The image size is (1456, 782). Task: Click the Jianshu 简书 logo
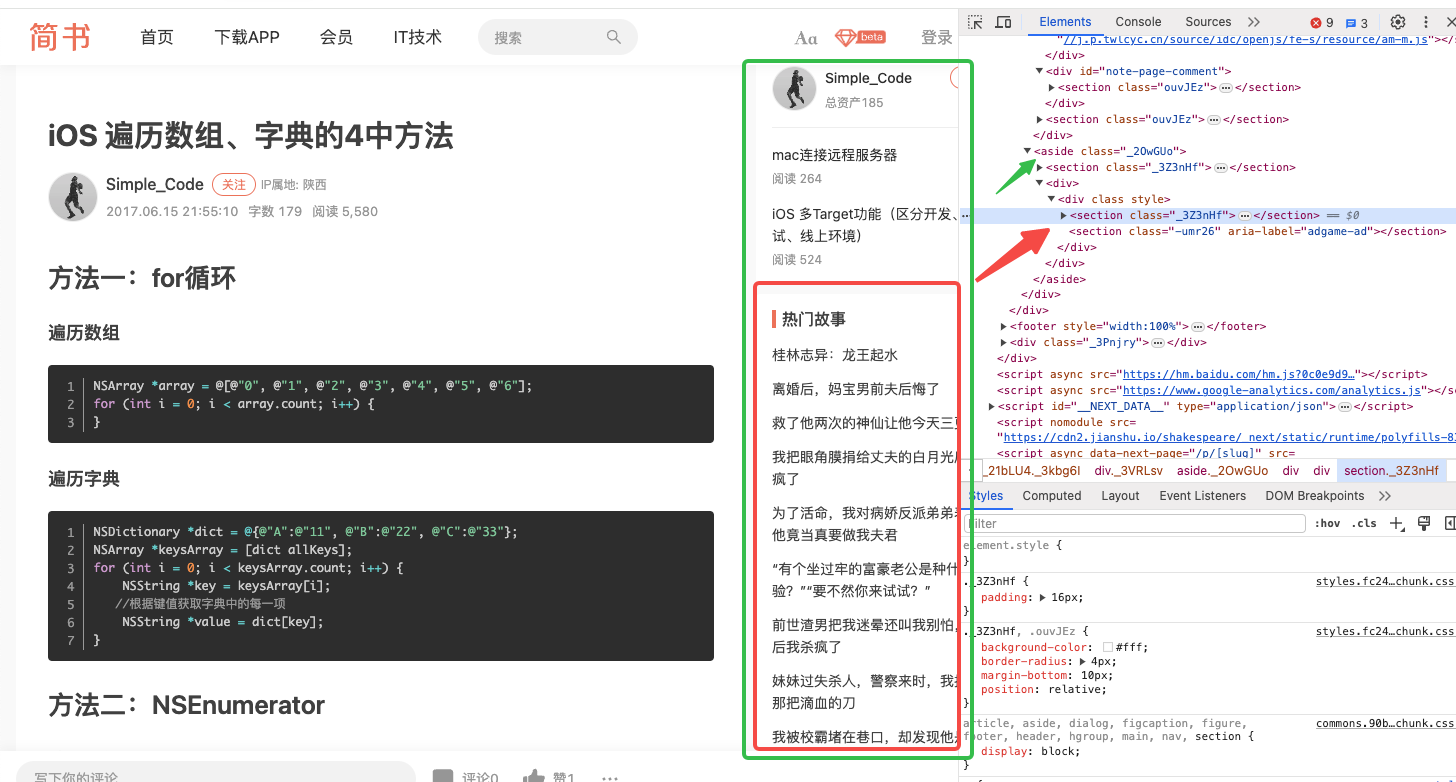point(60,37)
